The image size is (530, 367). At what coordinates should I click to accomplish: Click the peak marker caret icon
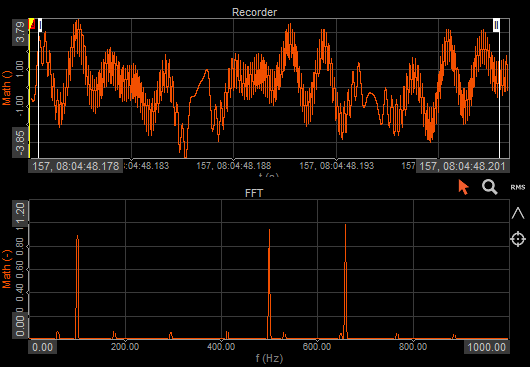[x=518, y=213]
